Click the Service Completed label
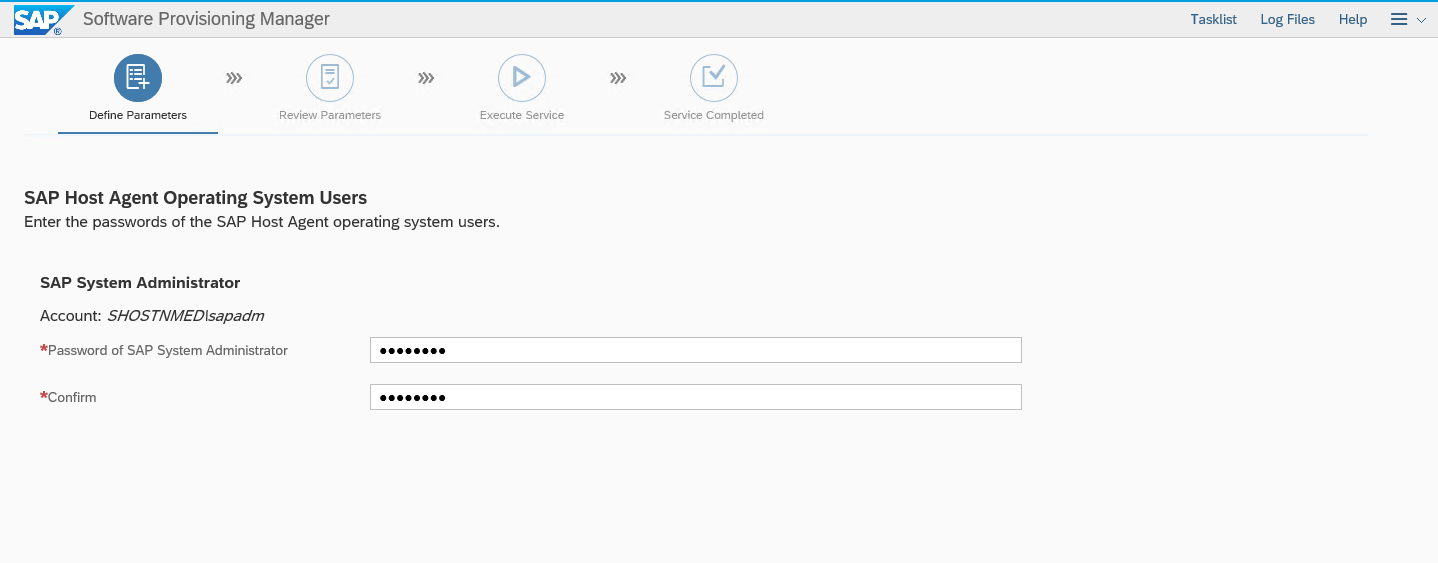Image resolution: width=1438 pixels, height=563 pixels. (x=714, y=115)
